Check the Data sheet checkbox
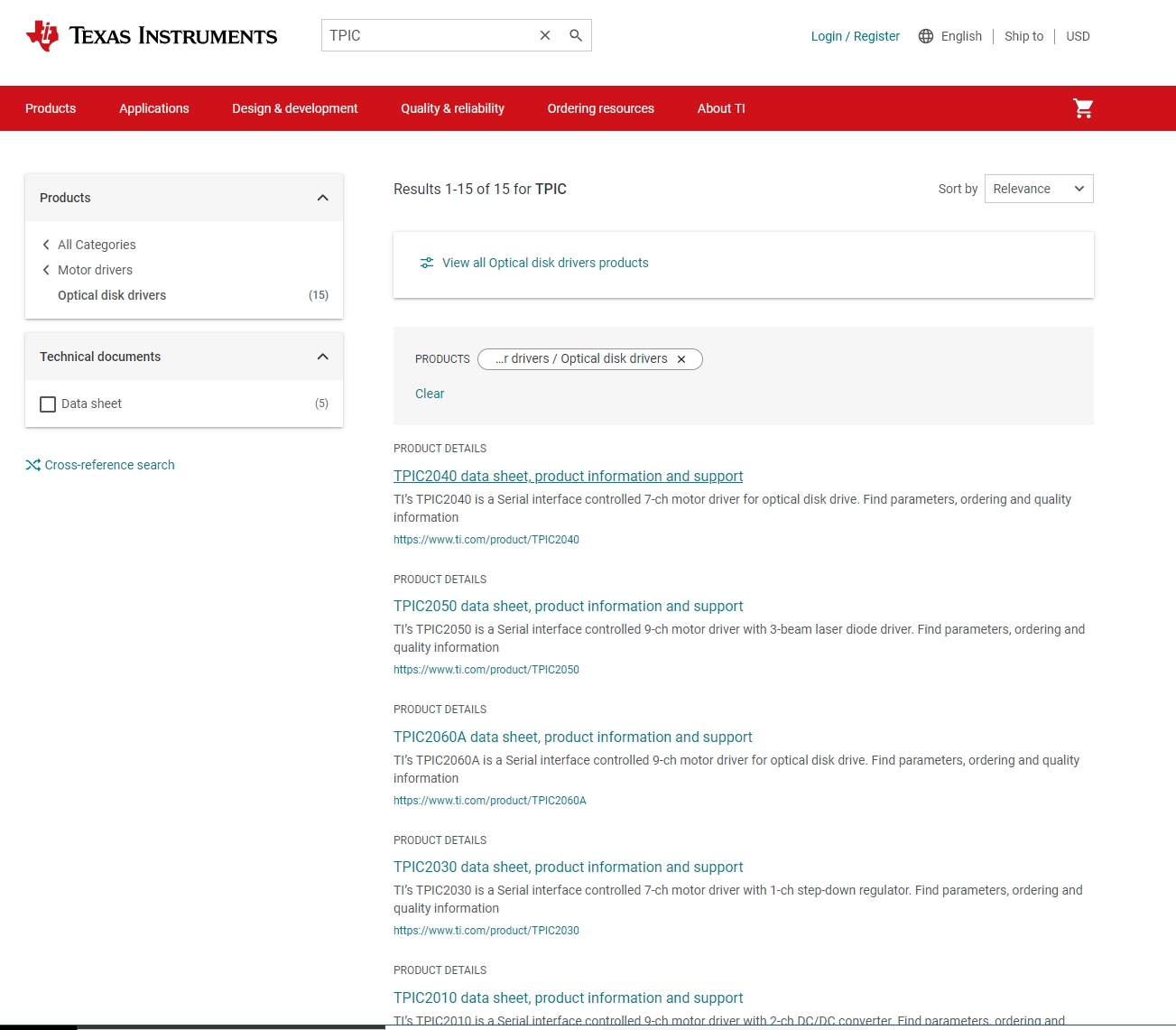 pos(48,404)
